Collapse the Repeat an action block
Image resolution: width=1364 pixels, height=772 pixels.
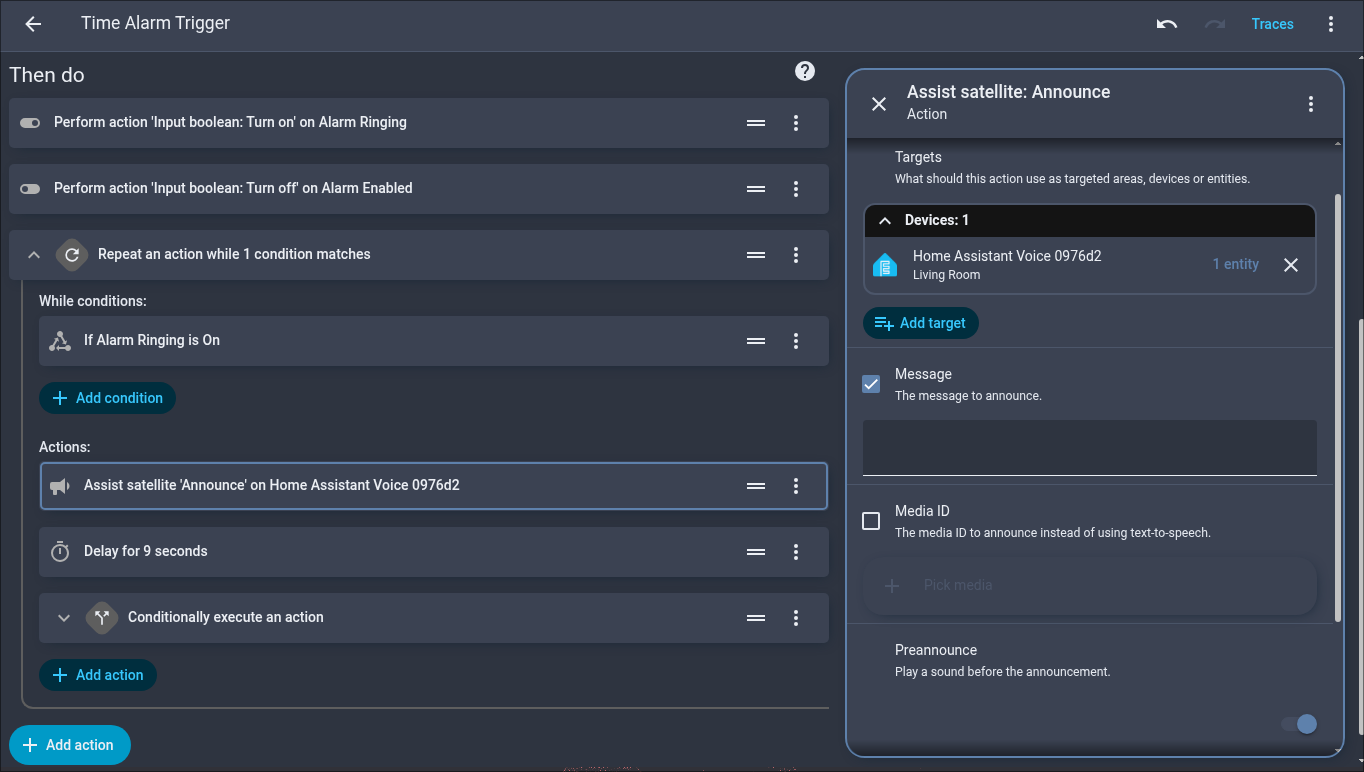coord(34,255)
